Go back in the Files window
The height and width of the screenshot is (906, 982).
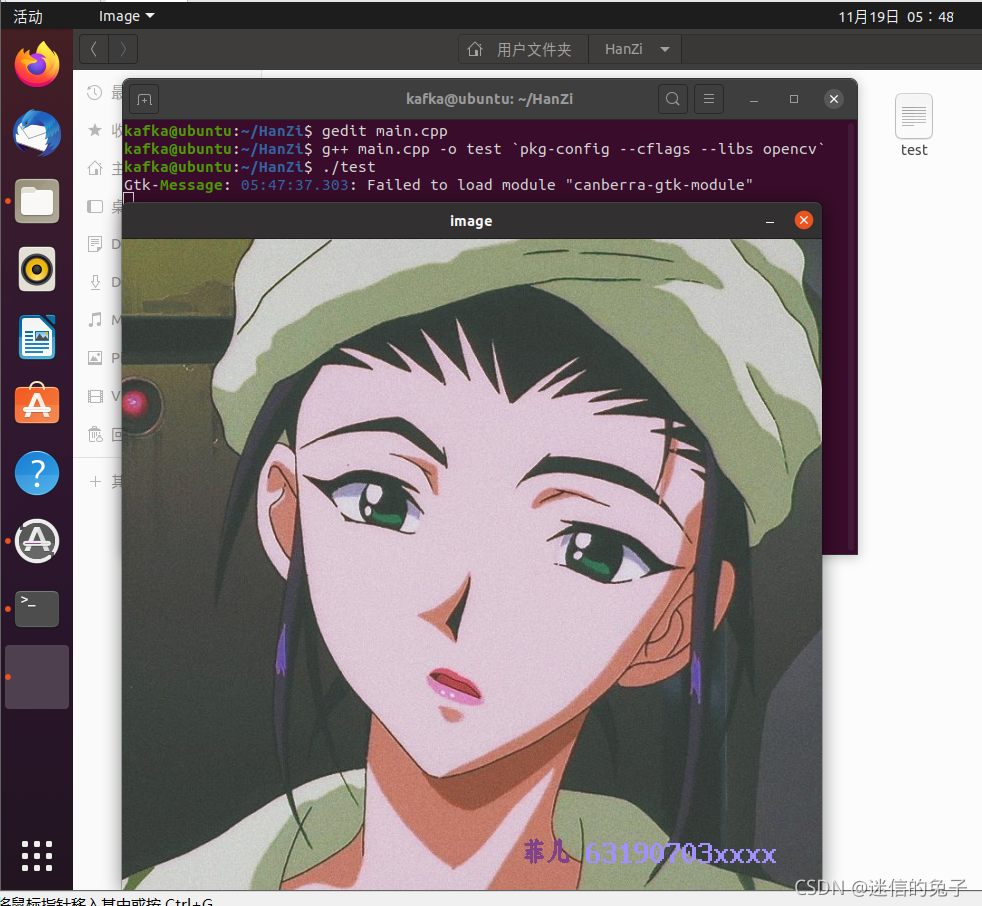[x=94, y=49]
